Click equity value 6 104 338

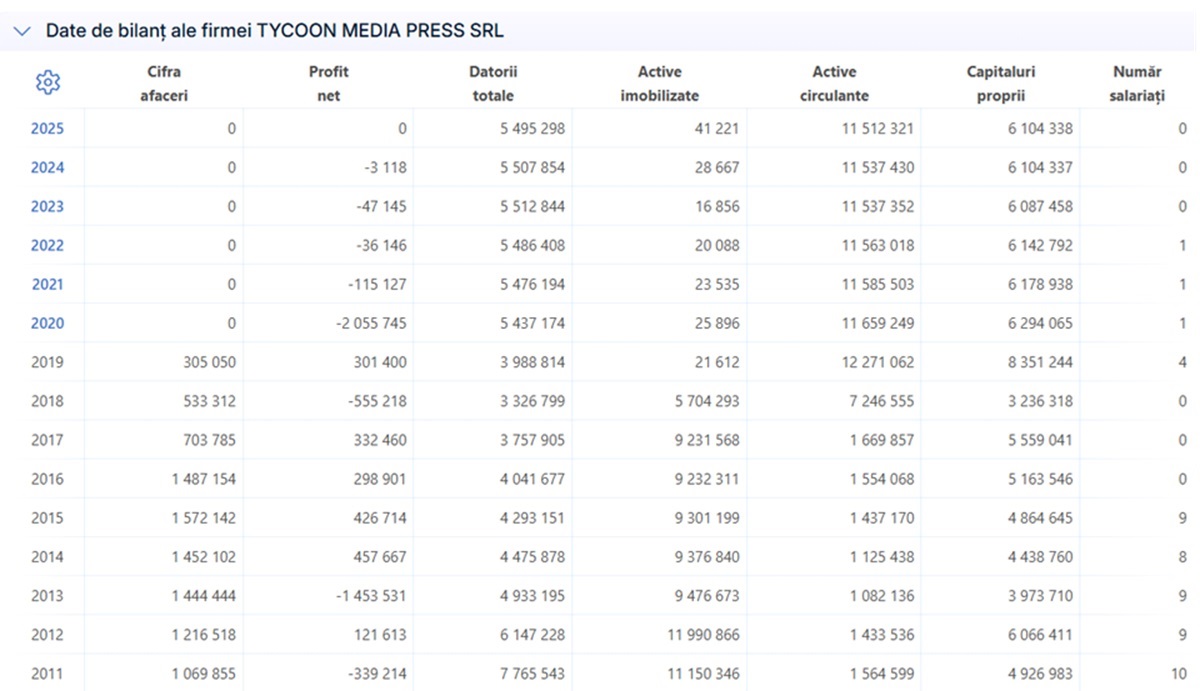click(x=1040, y=128)
